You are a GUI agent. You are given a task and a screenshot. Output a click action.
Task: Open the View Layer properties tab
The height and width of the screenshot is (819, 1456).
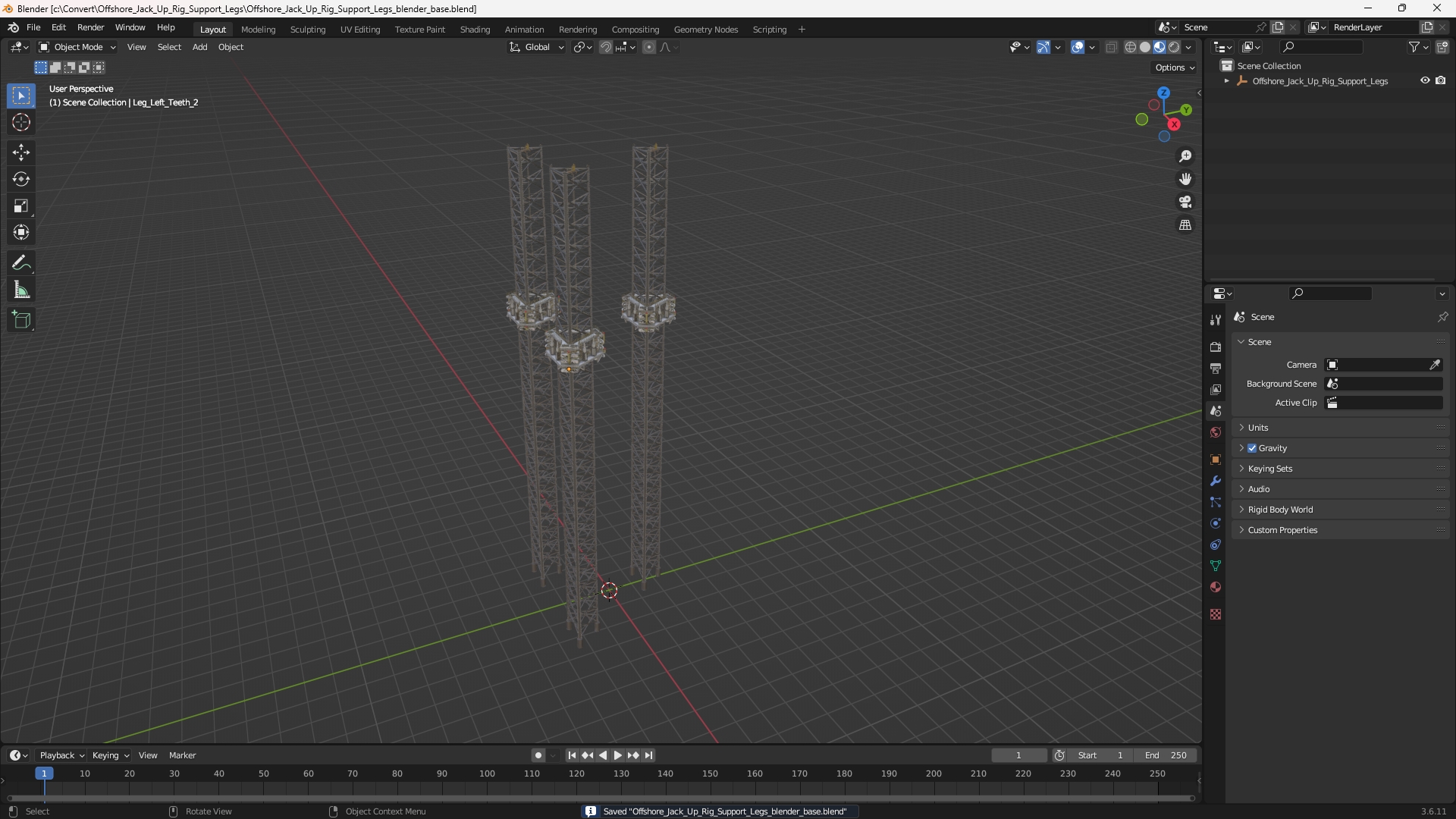click(1216, 389)
